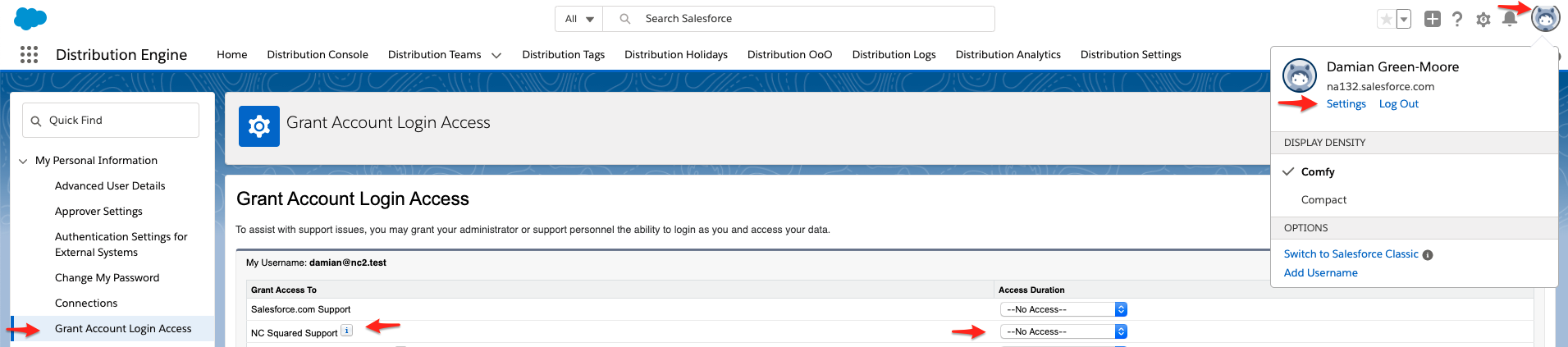The width and height of the screenshot is (1568, 347).
Task: Open the Distribution Holidays tab
Action: pos(676,55)
